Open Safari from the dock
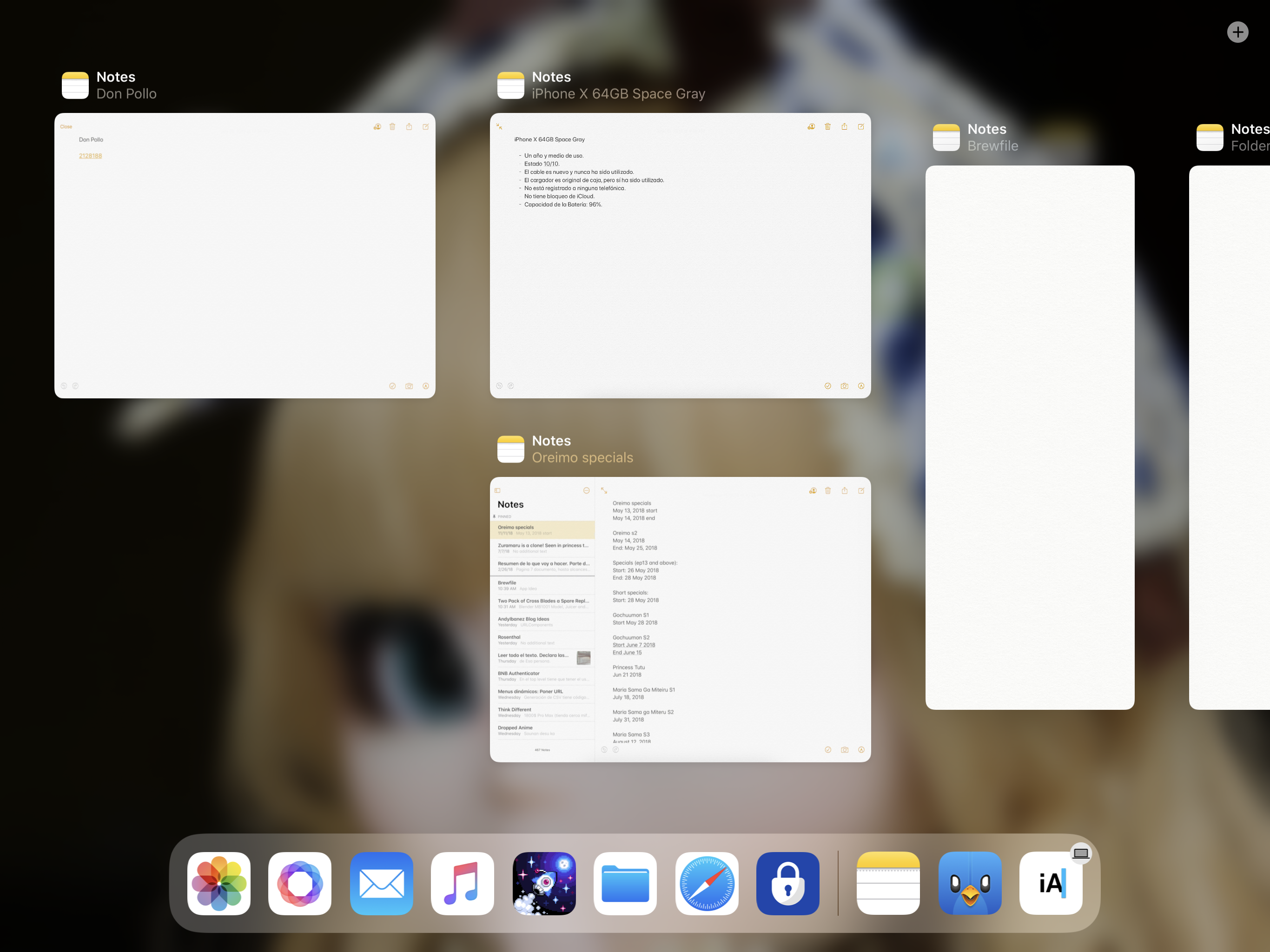The image size is (1270, 952). pos(707,883)
